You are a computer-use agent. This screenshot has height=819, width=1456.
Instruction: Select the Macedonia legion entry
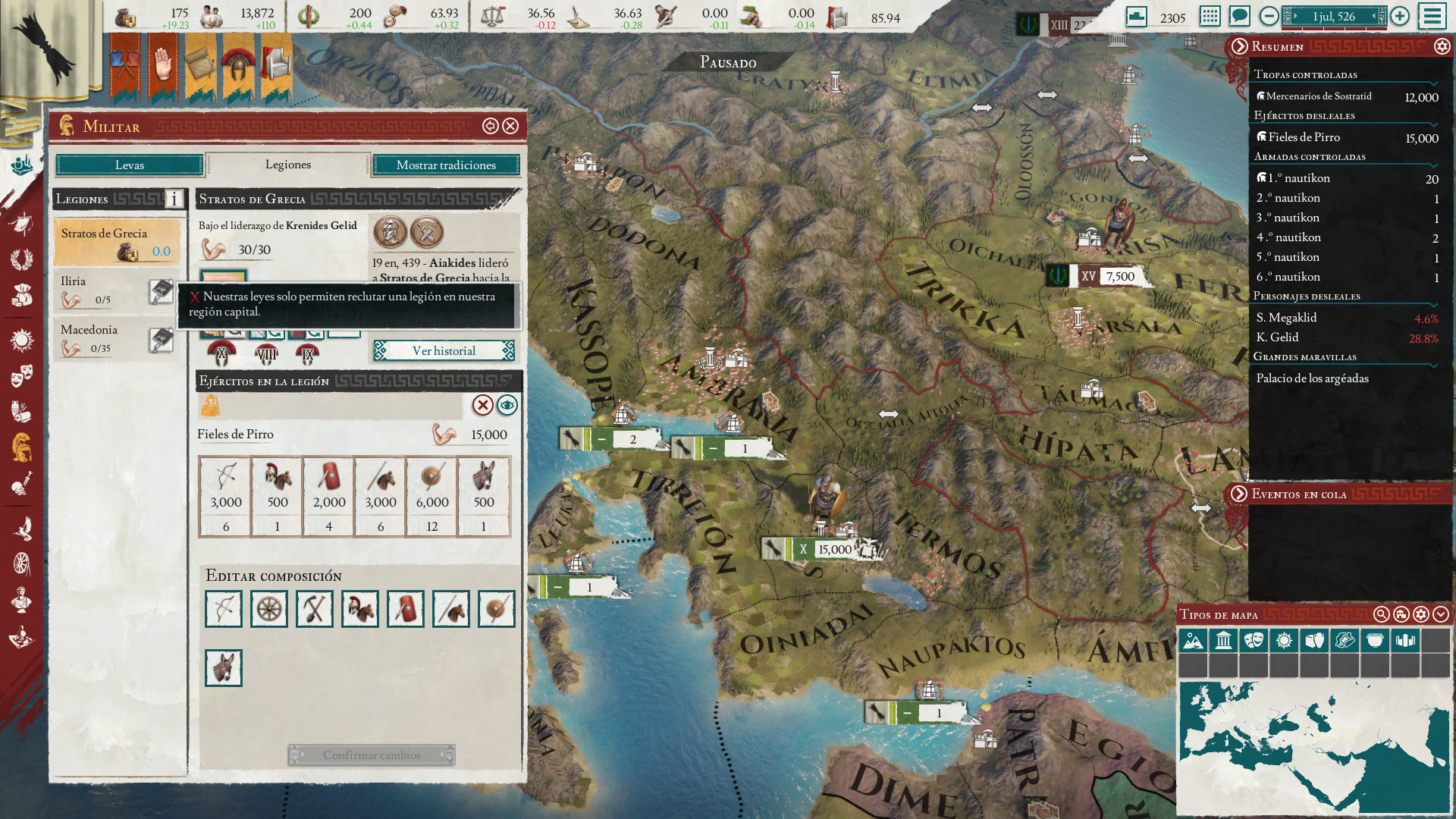tap(118, 339)
